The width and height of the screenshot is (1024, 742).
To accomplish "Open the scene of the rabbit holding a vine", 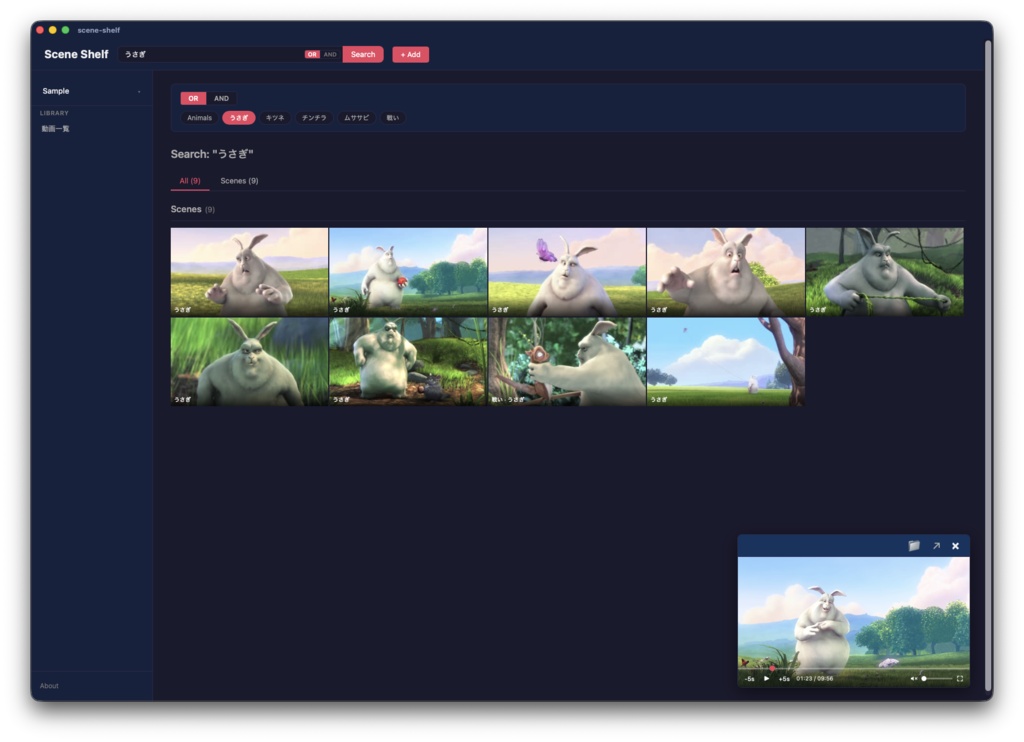I will point(884,272).
